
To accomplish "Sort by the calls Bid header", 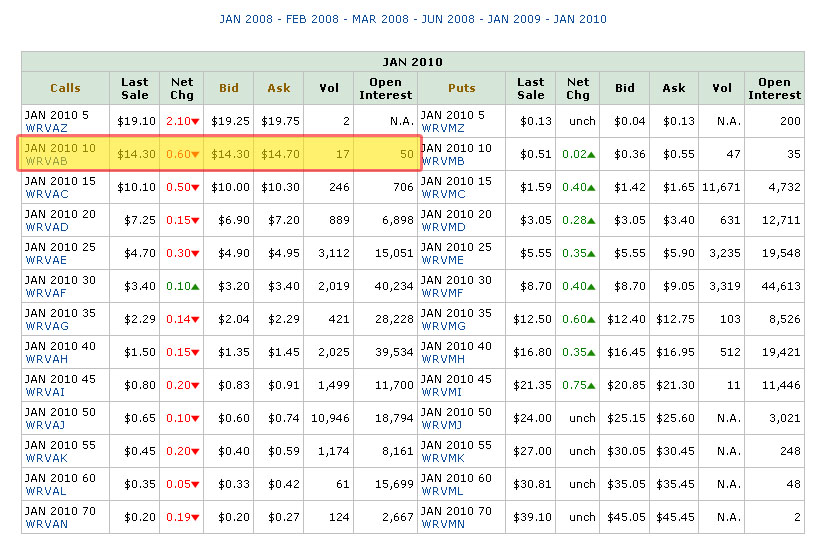I will pos(229,88).
